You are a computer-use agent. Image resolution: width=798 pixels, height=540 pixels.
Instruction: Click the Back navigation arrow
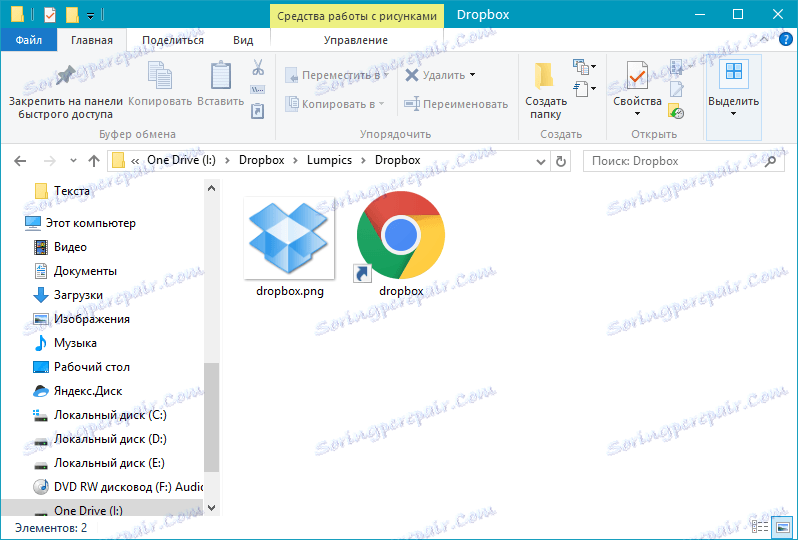(x=20, y=161)
